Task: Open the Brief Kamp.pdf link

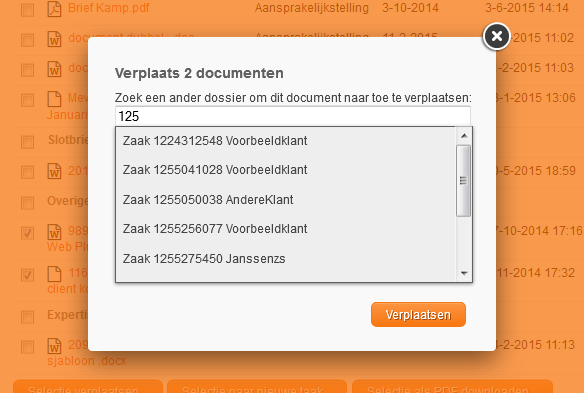Action: coord(108,8)
